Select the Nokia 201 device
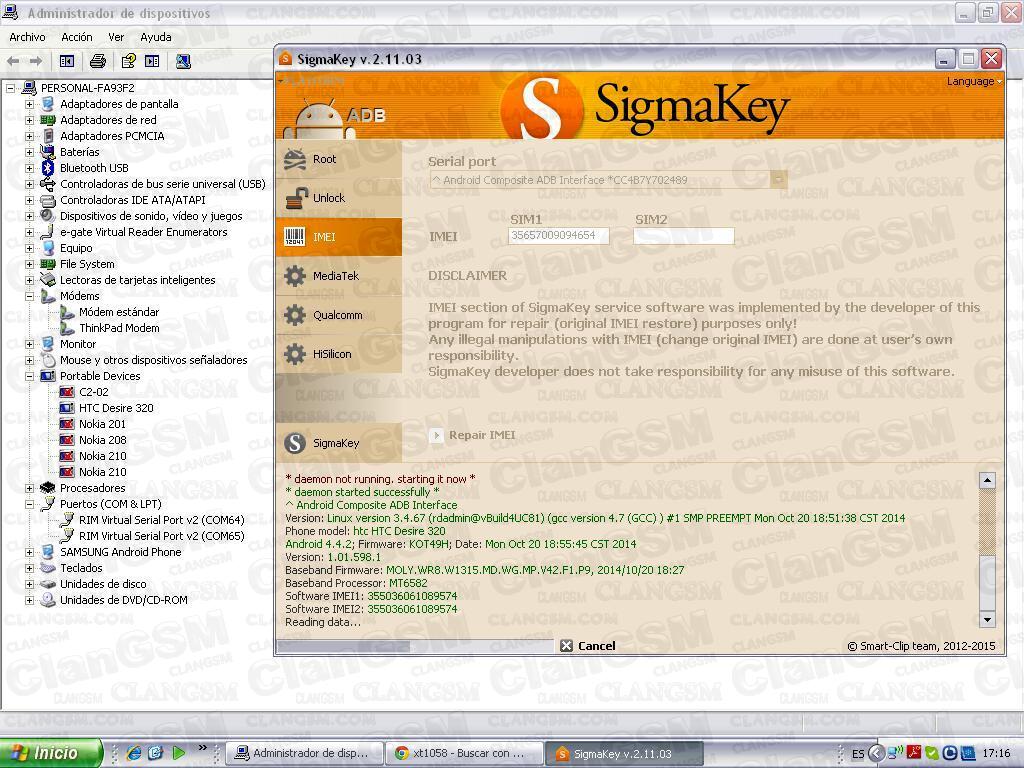This screenshot has width=1024, height=768. pyautogui.click(x=103, y=424)
